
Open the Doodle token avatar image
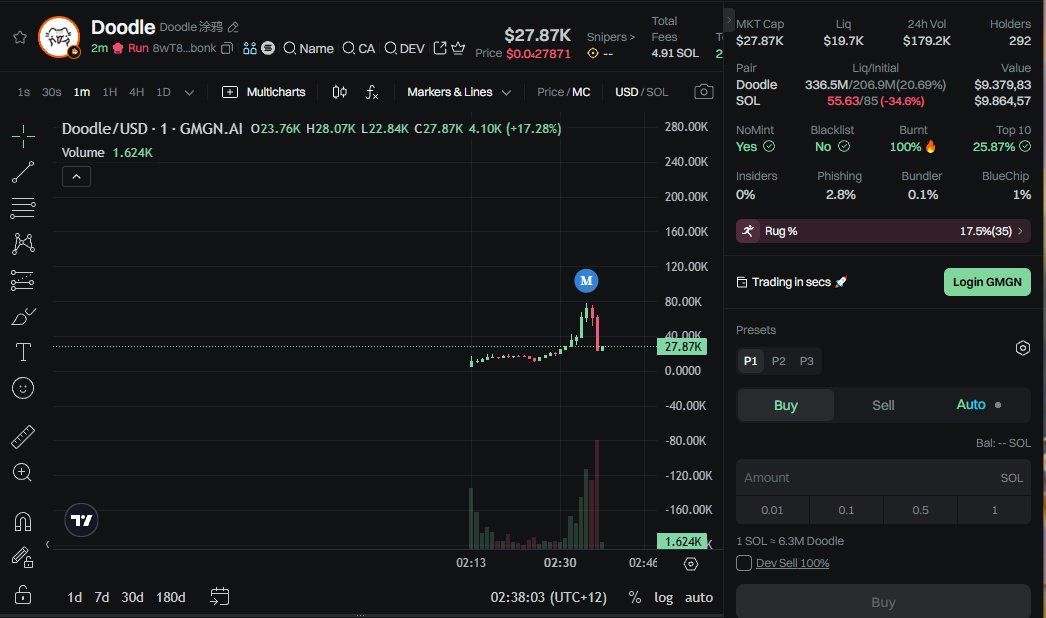tap(59, 37)
